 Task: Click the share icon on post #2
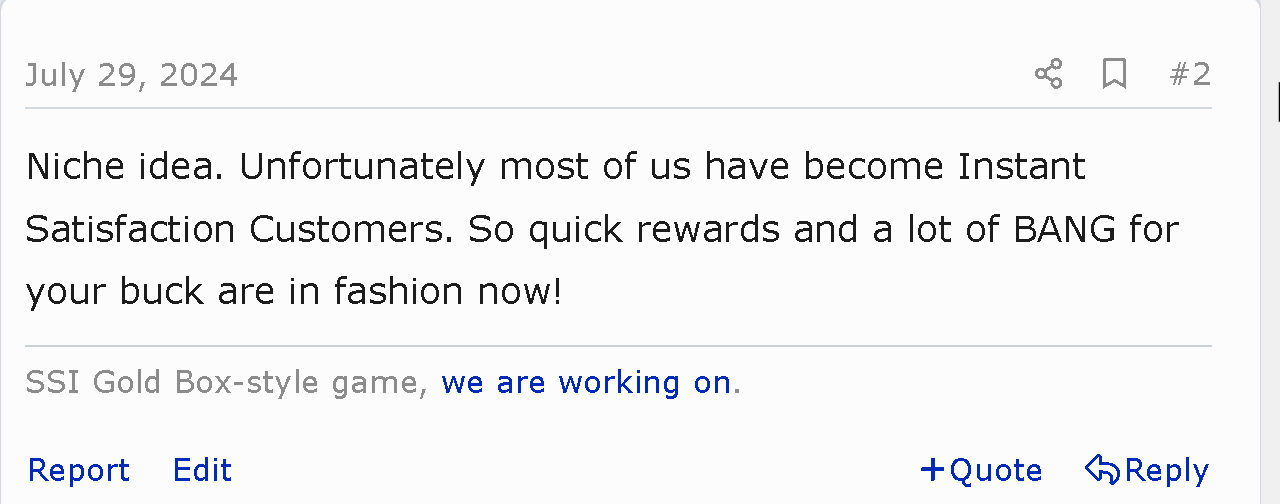tap(1048, 74)
